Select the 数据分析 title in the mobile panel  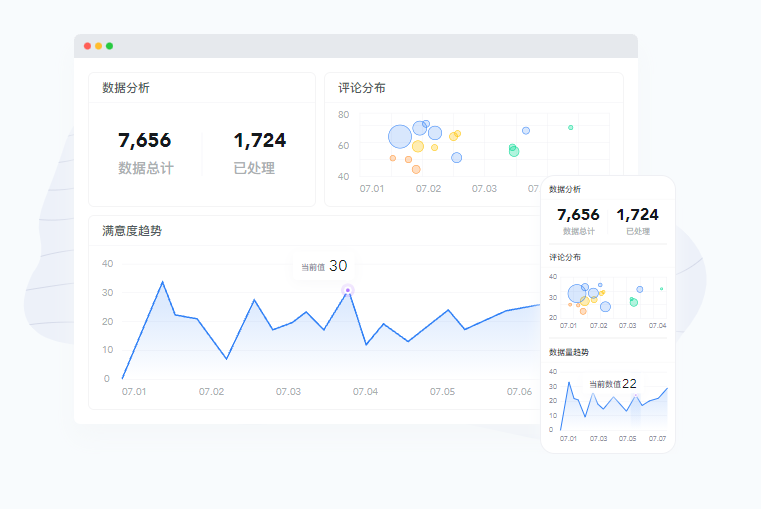coord(565,189)
